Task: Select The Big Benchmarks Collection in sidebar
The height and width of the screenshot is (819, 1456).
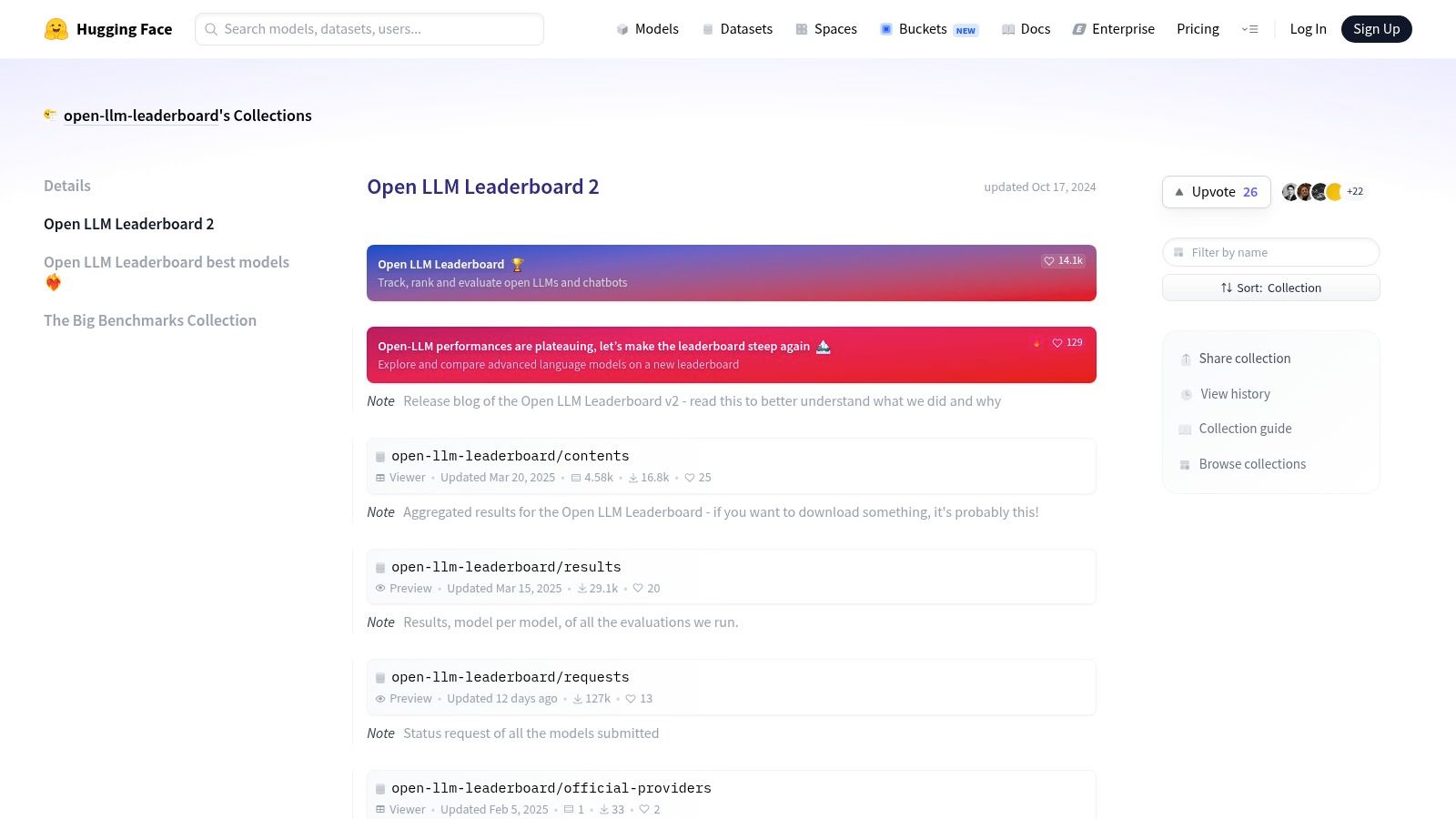Action: 150,320
